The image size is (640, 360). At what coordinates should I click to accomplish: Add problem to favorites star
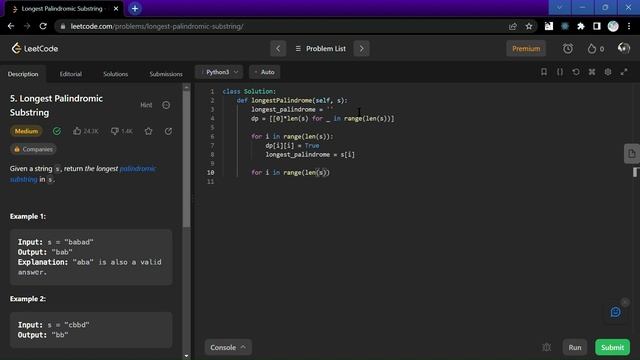point(149,131)
